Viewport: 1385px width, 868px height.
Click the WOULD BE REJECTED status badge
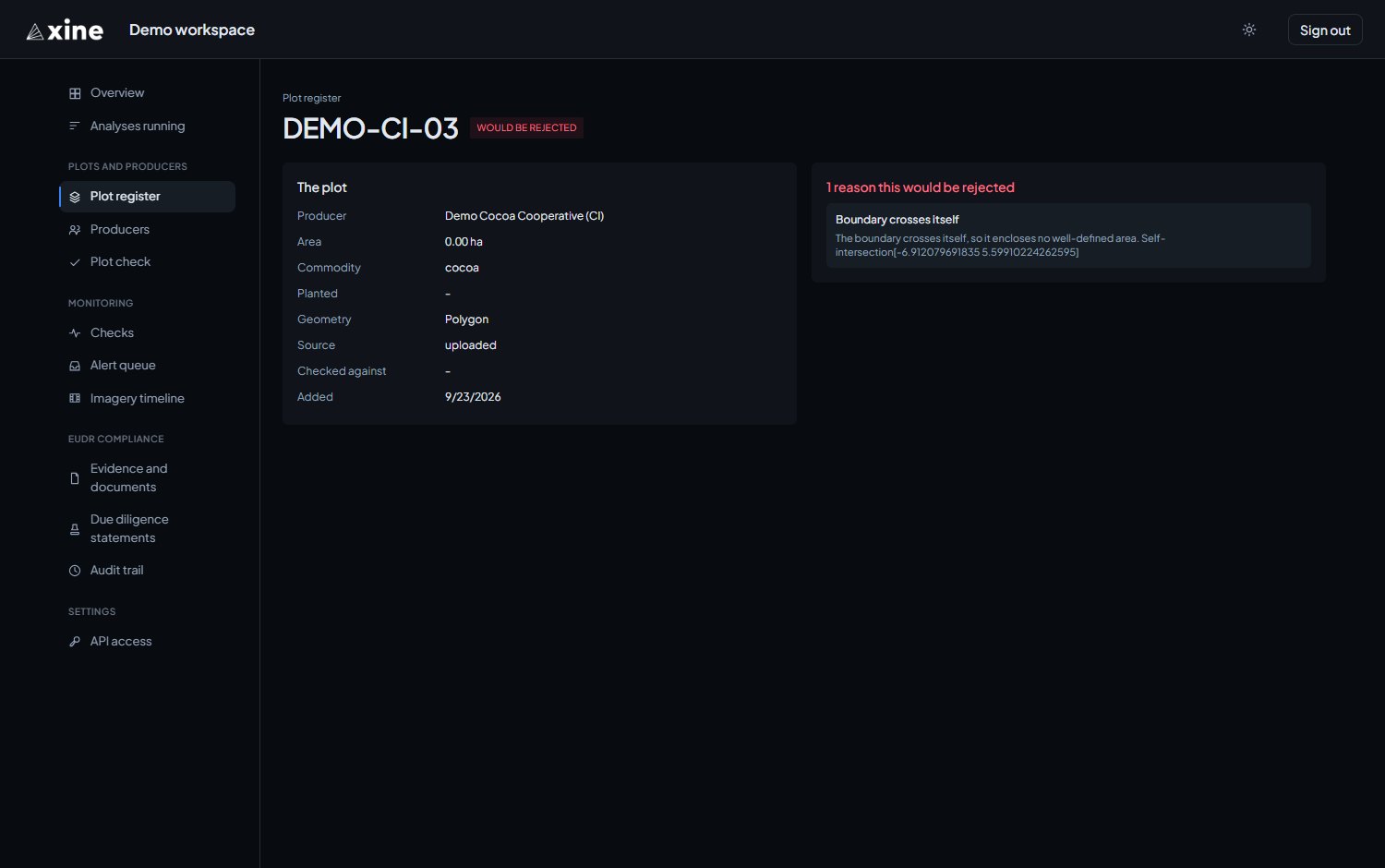coord(526,128)
